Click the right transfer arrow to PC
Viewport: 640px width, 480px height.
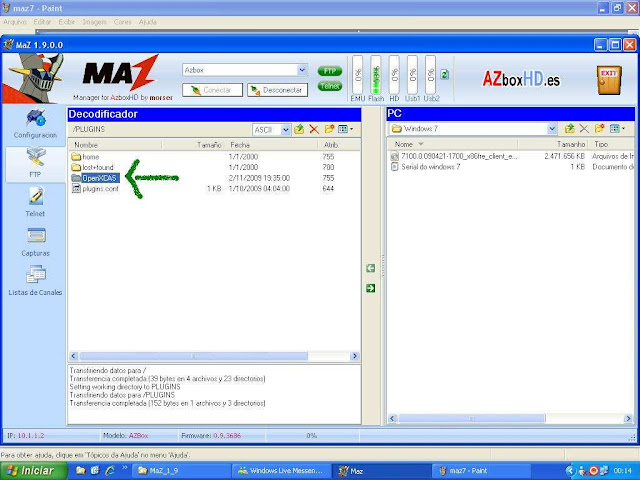[370, 289]
